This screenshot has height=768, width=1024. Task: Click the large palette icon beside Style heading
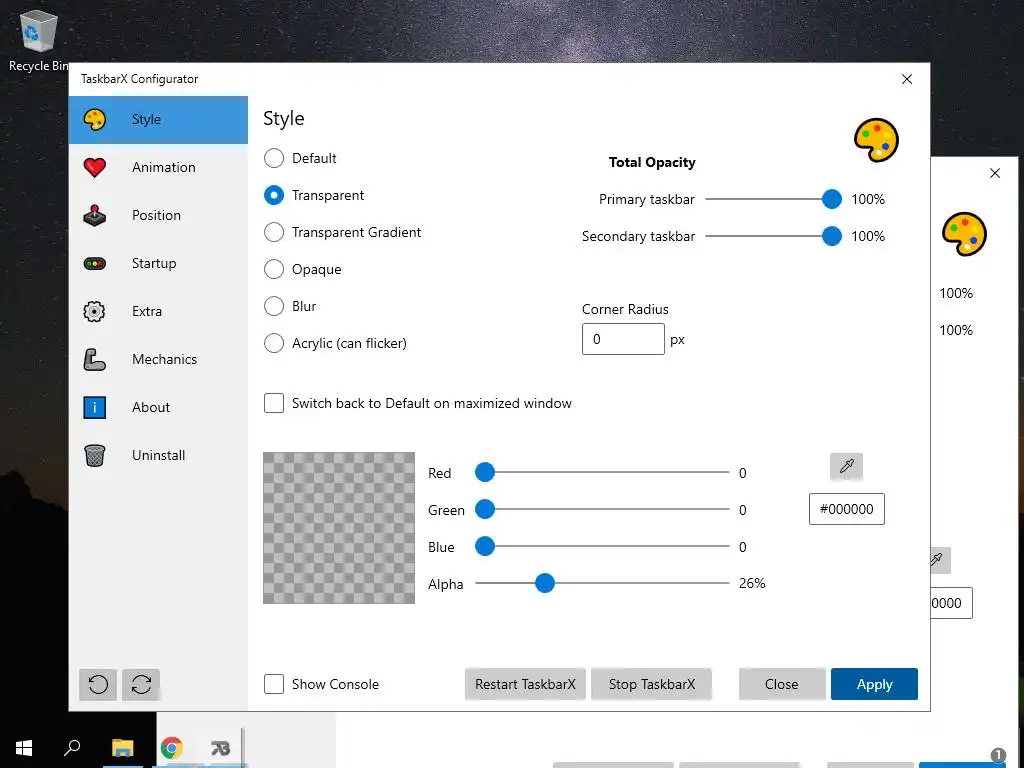coord(876,140)
